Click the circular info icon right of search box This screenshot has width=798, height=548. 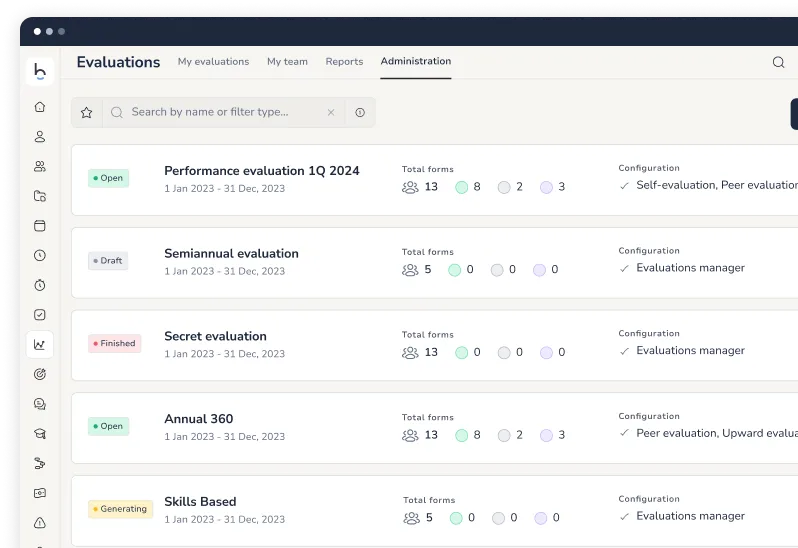360,112
